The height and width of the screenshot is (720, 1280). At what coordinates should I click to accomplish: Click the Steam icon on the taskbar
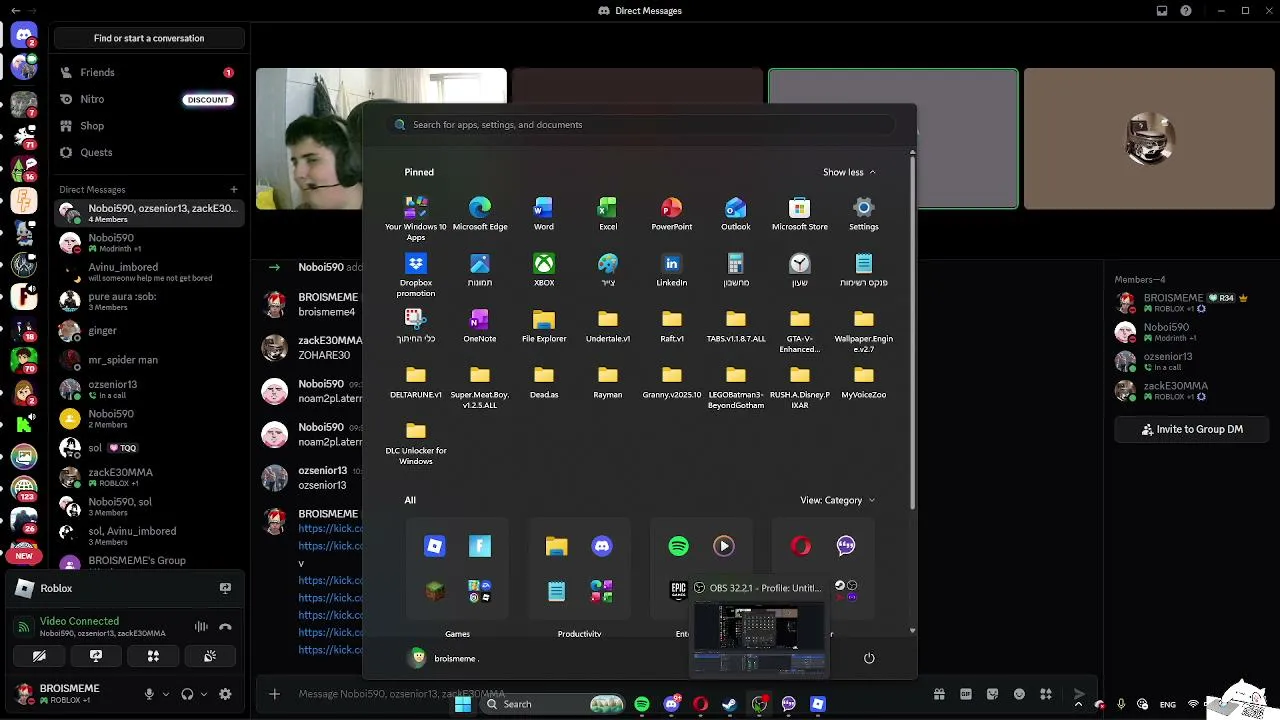730,704
